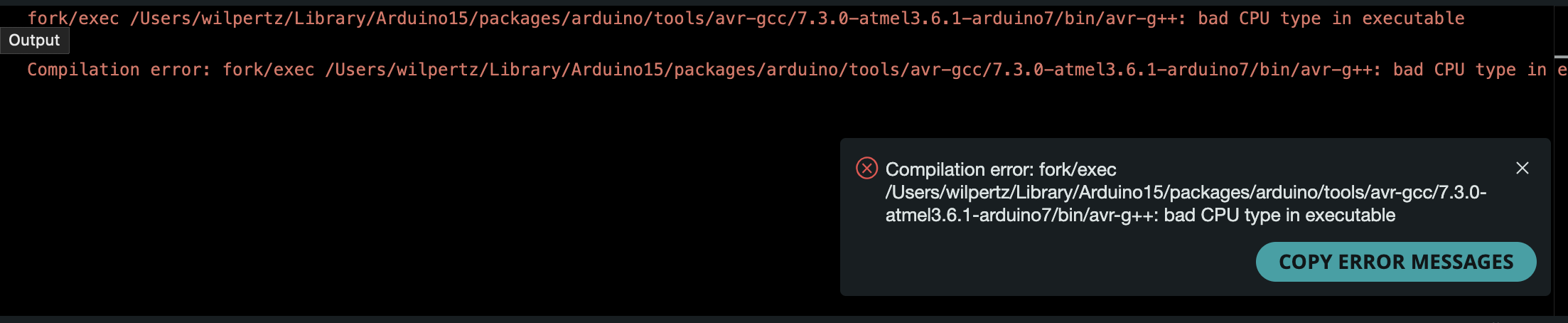The image size is (1568, 323).
Task: Click "bad CPU type in executable" on the first line
Action: (x=1331, y=18)
